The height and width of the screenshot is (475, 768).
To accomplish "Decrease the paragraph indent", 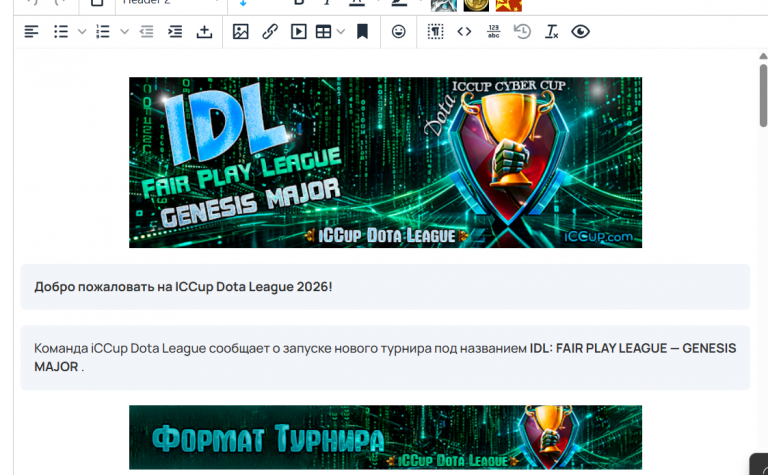I will pyautogui.click(x=146, y=32).
